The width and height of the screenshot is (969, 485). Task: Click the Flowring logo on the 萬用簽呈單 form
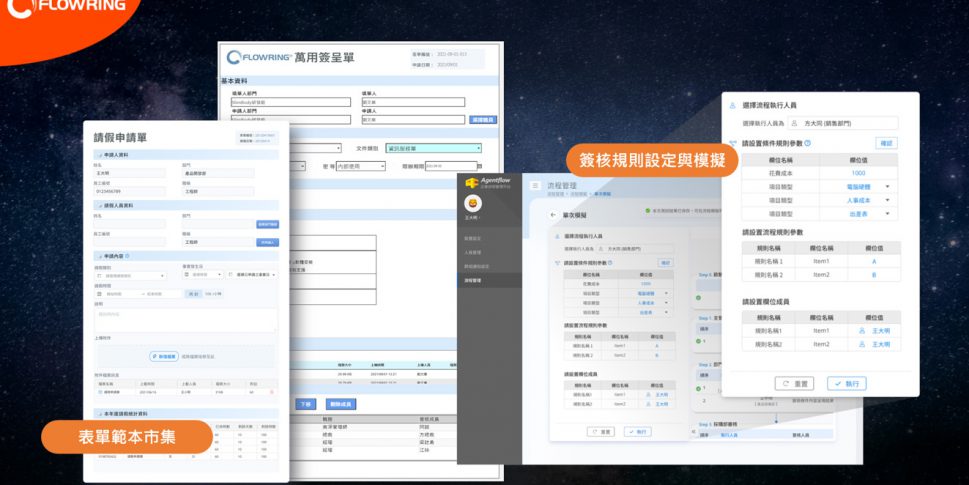coord(259,57)
